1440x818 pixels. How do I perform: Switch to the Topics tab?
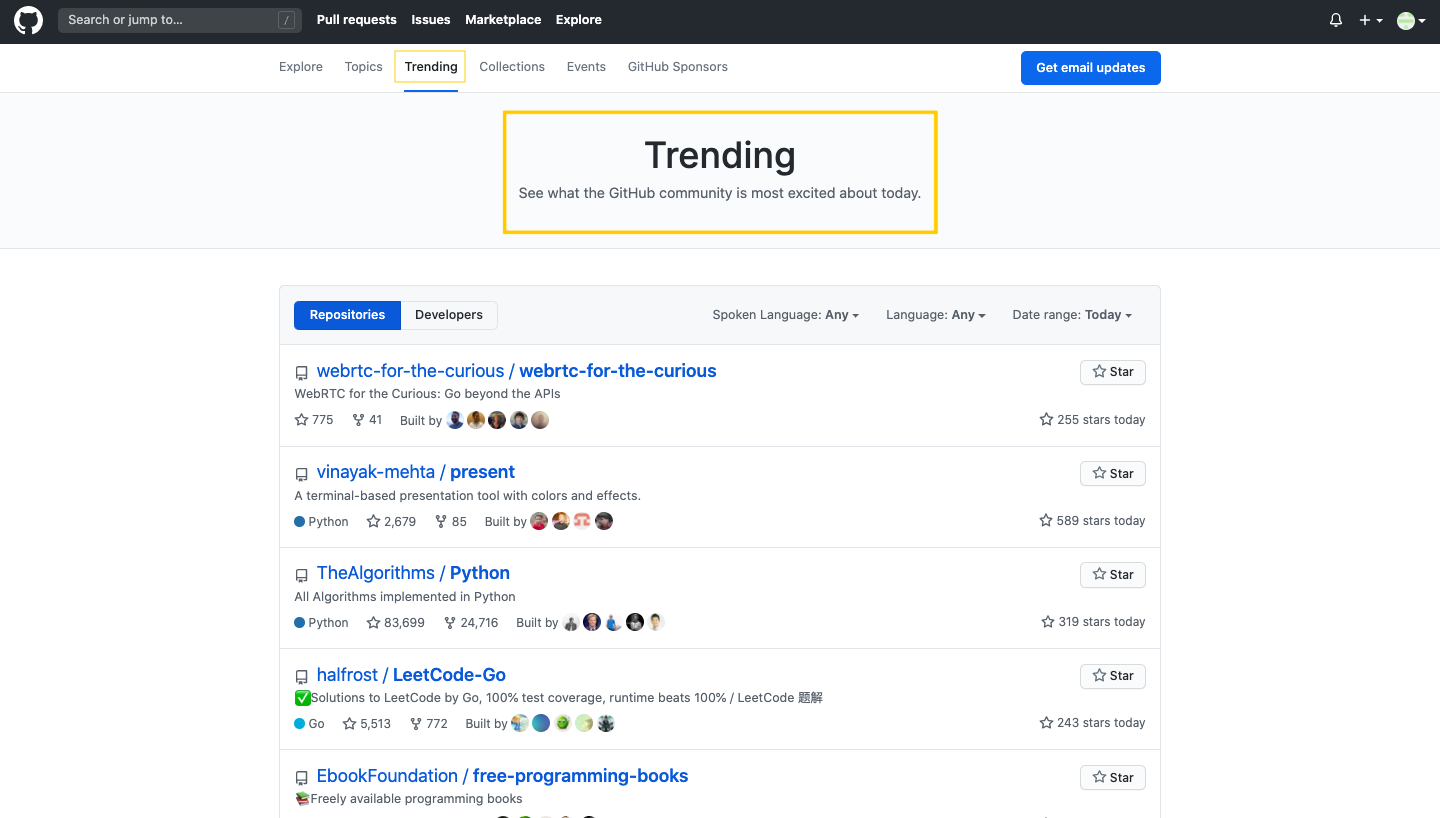(x=363, y=66)
